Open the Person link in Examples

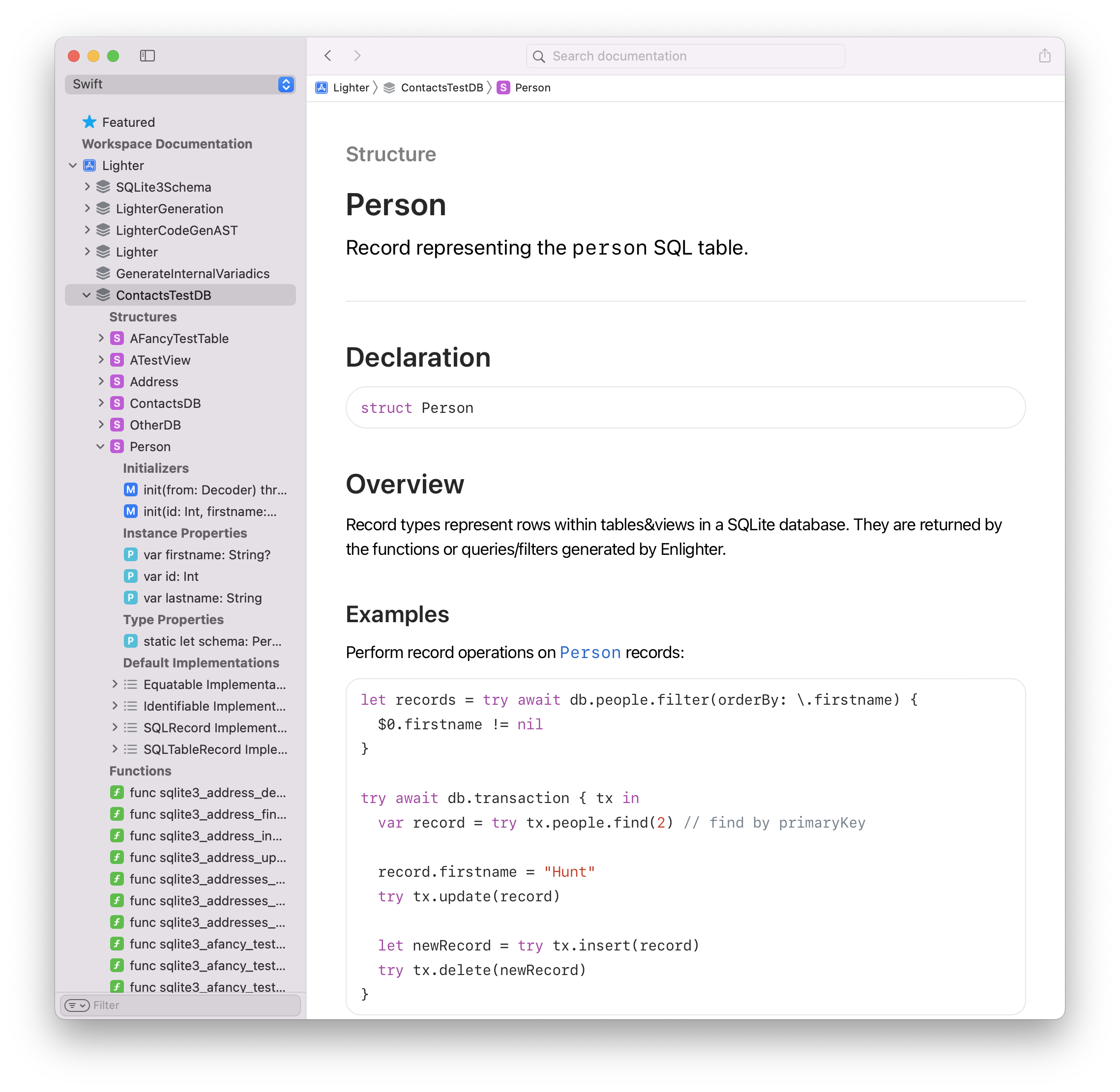(x=590, y=653)
